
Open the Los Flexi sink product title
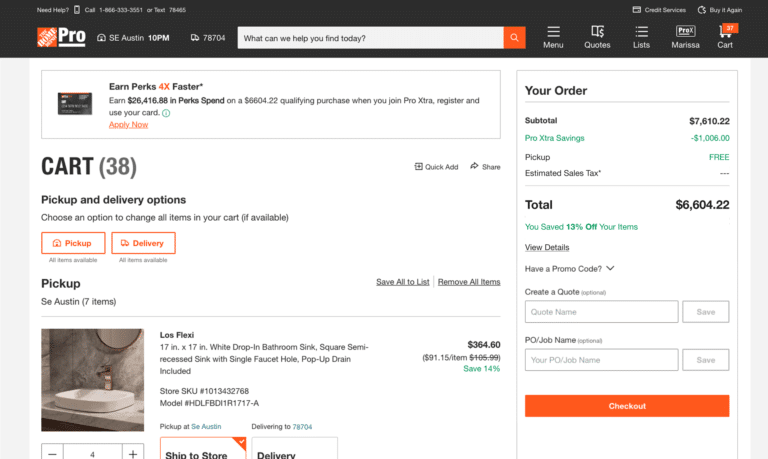point(264,359)
